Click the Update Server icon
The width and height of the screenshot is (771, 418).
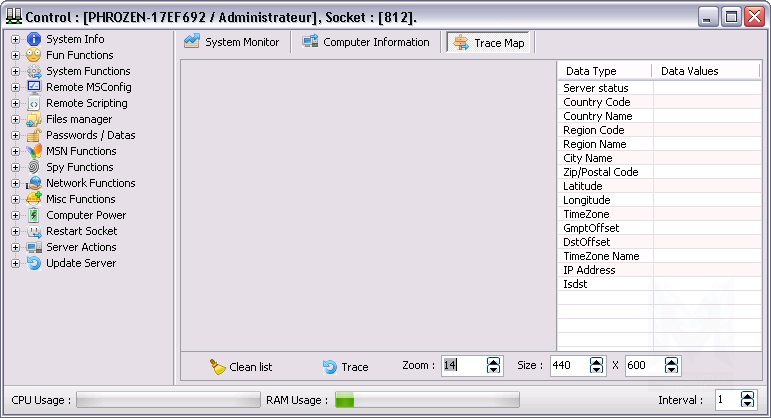pos(34,263)
